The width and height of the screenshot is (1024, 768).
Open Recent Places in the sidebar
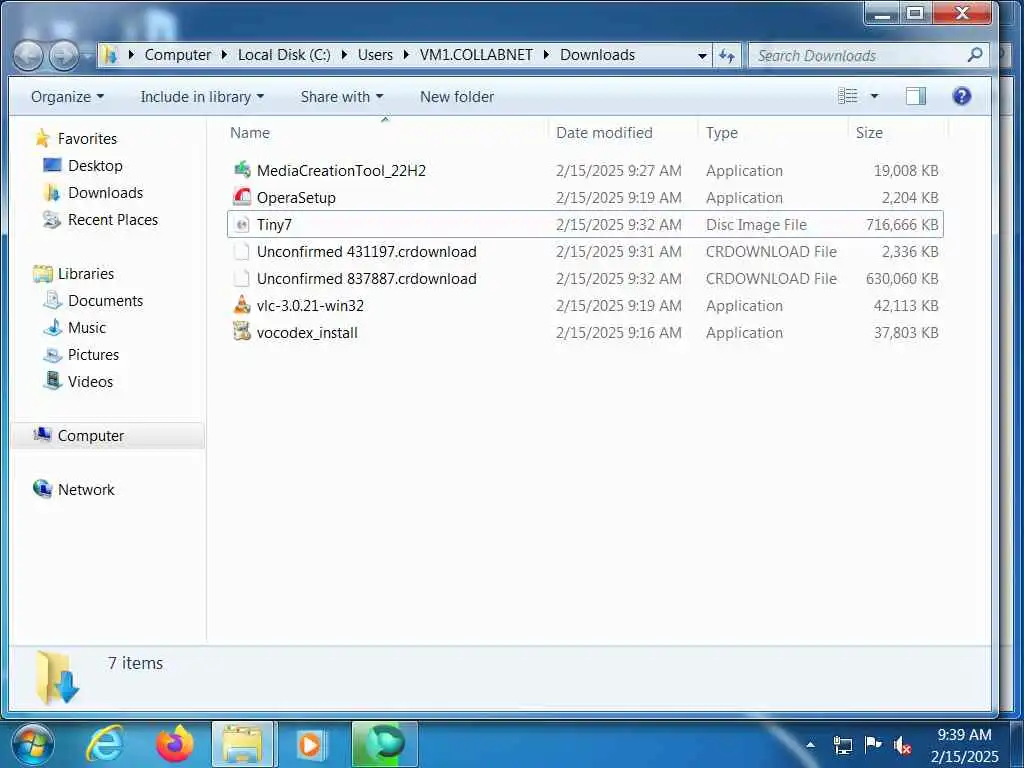(113, 219)
